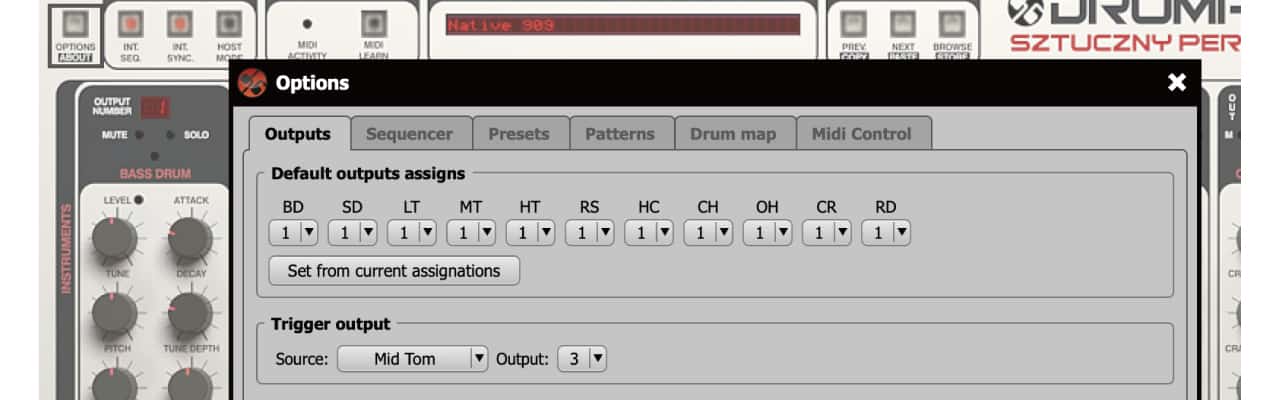Close the Options dialog
1280x400 pixels.
[x=1176, y=83]
